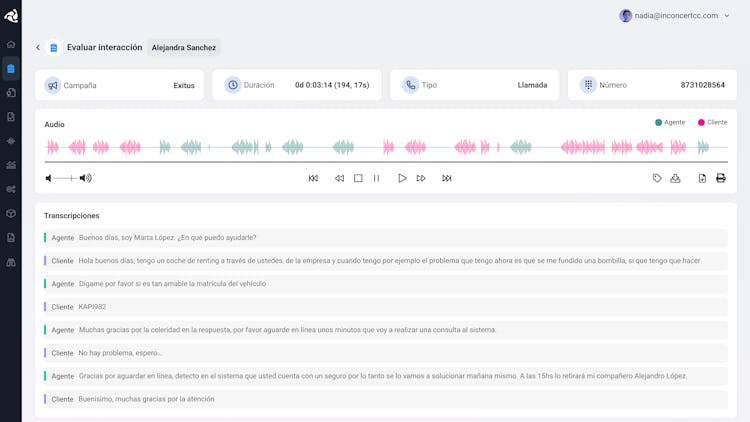Click the Alejandra Sanchez name tag
750x422 pixels.
click(184, 47)
